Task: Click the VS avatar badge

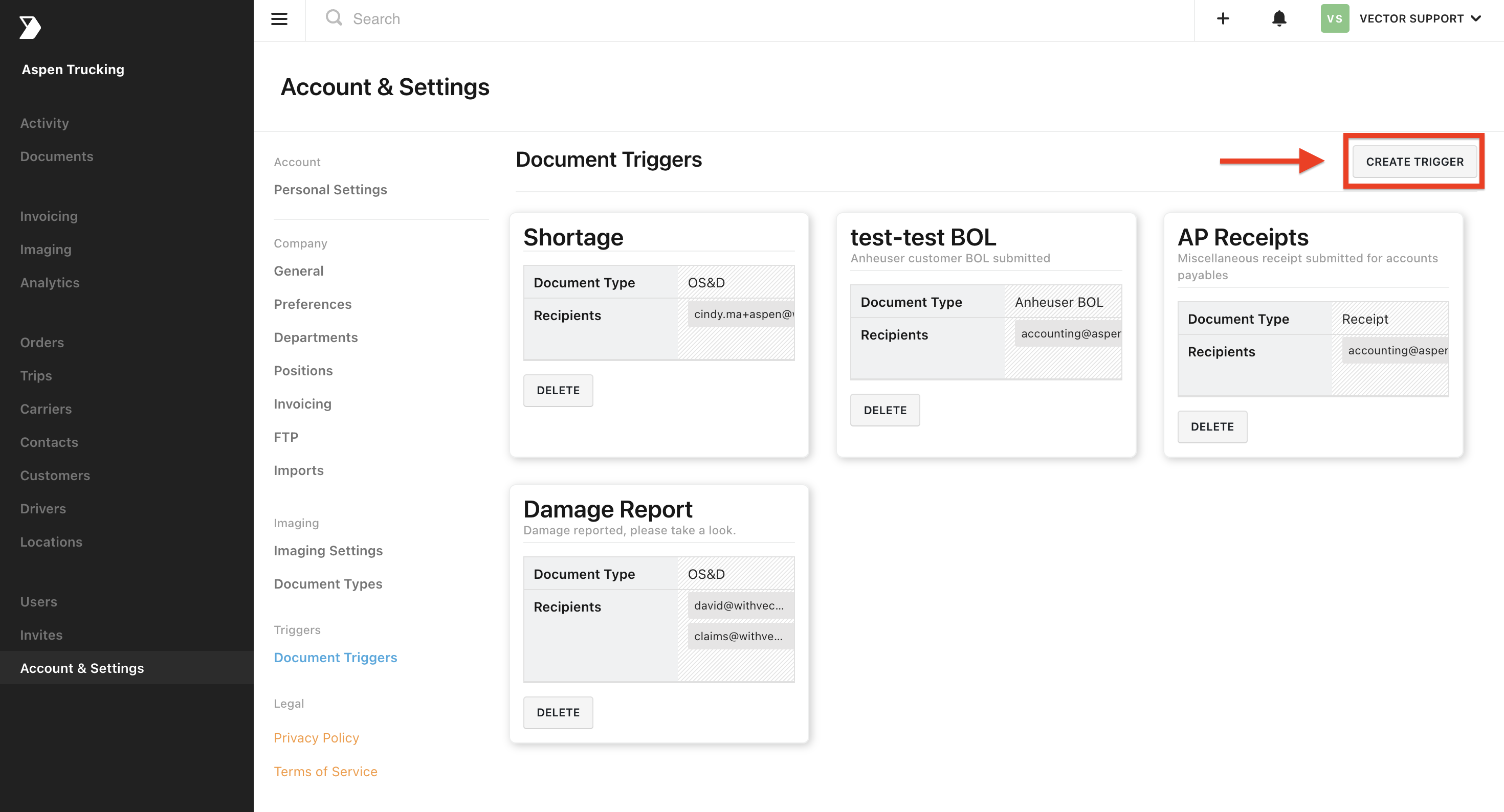Action: [x=1334, y=19]
